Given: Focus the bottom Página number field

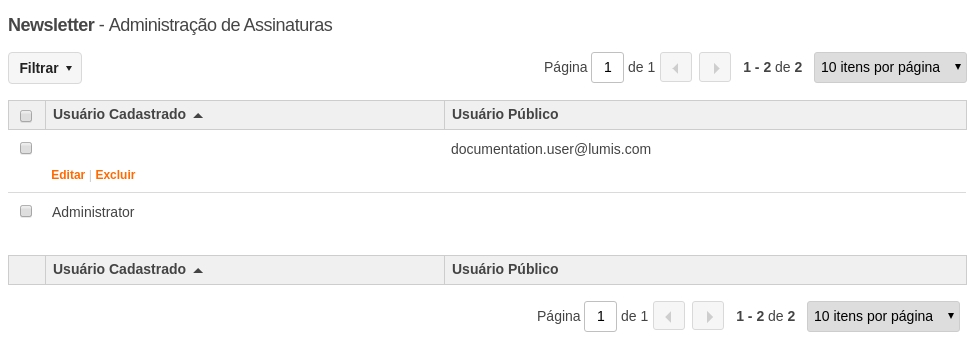Looking at the screenshot, I should pos(601,316).
